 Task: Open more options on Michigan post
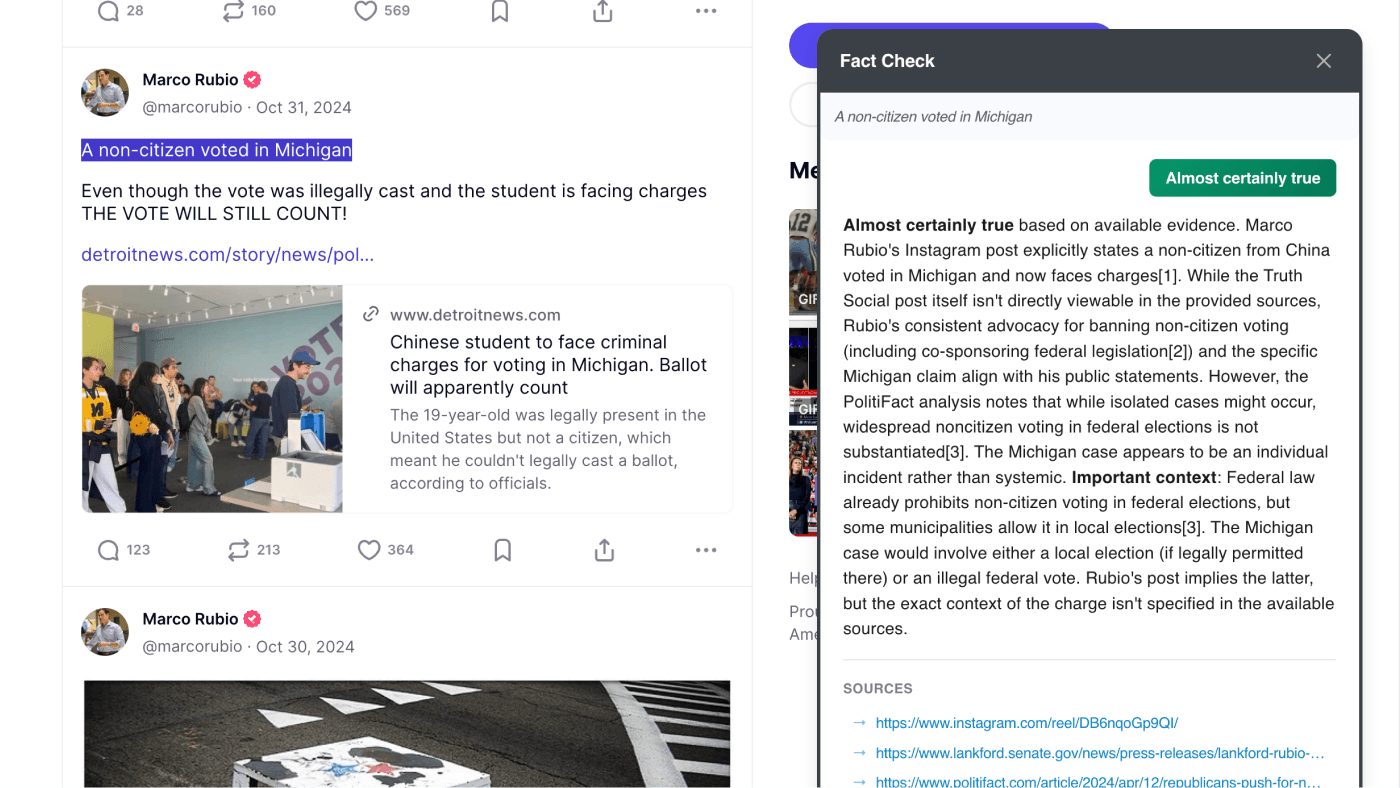click(706, 550)
